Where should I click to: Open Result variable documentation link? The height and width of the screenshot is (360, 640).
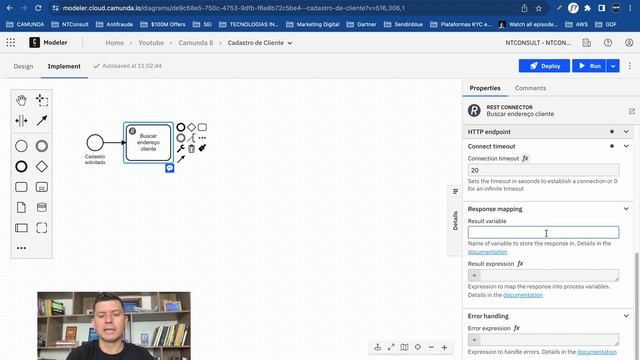point(487,252)
